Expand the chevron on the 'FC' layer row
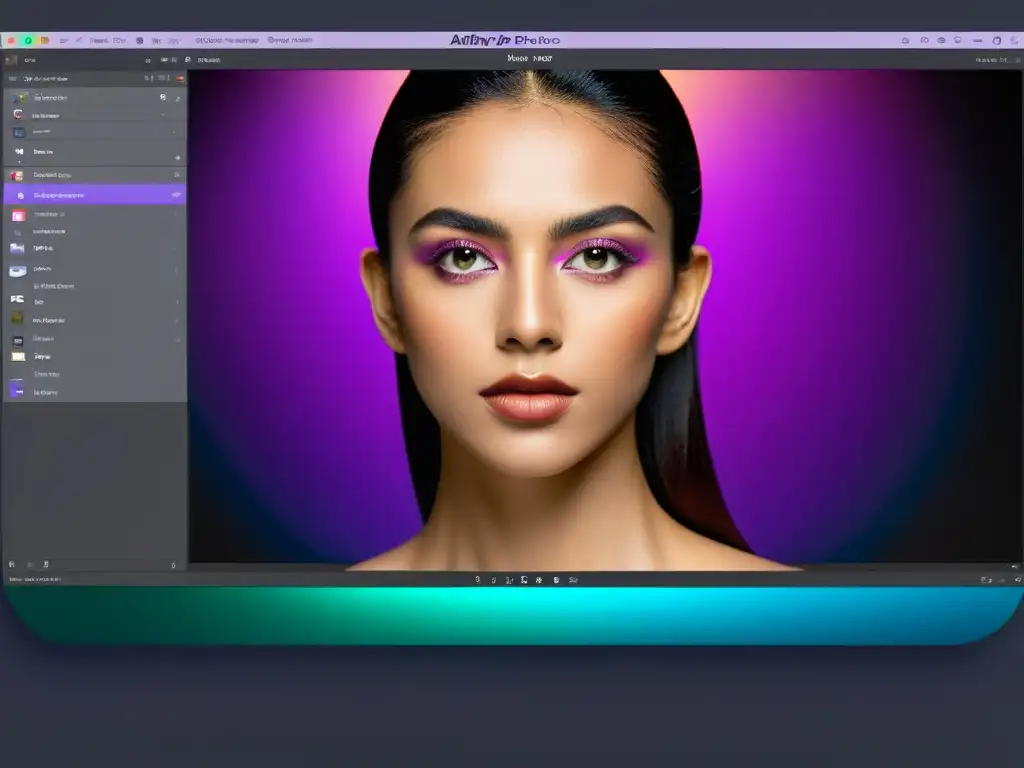The height and width of the screenshot is (768, 1024). coord(177,300)
